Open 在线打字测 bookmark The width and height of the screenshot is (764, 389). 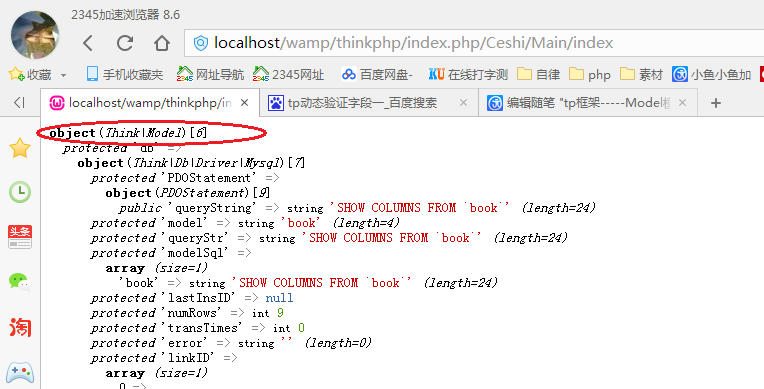click(x=468, y=75)
